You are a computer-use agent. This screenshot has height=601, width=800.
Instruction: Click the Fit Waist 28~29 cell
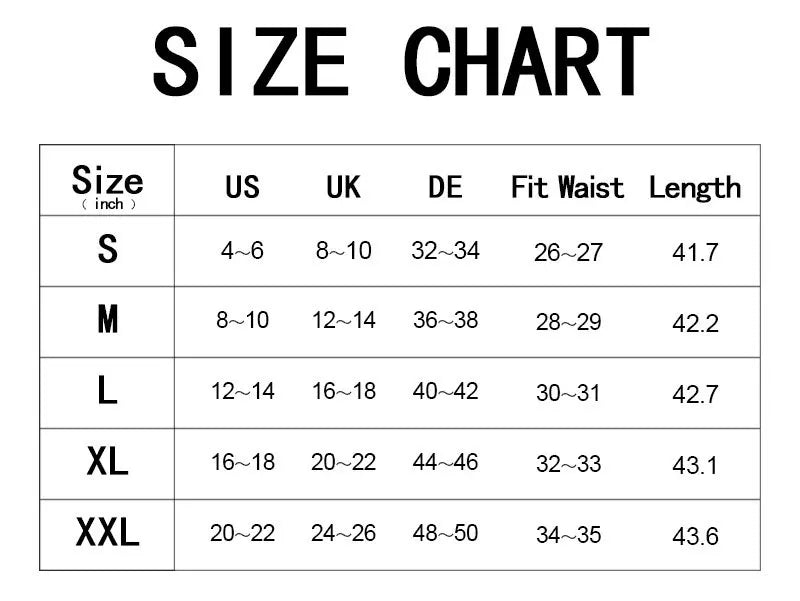(568, 323)
